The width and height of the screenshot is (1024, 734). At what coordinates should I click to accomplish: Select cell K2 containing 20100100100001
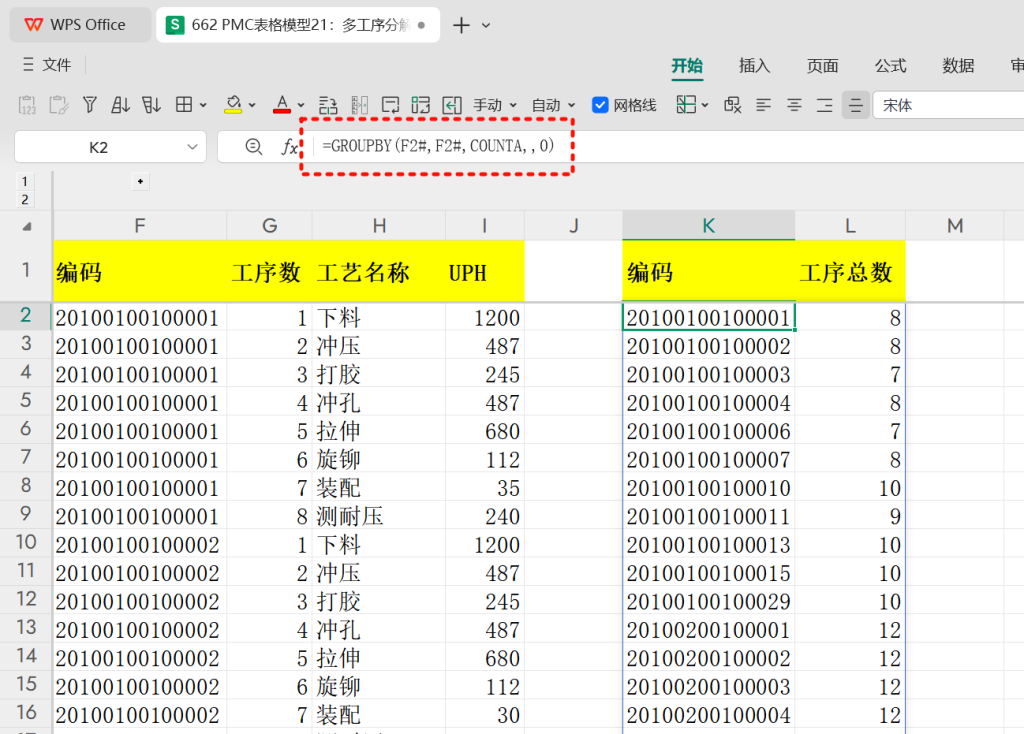709,317
